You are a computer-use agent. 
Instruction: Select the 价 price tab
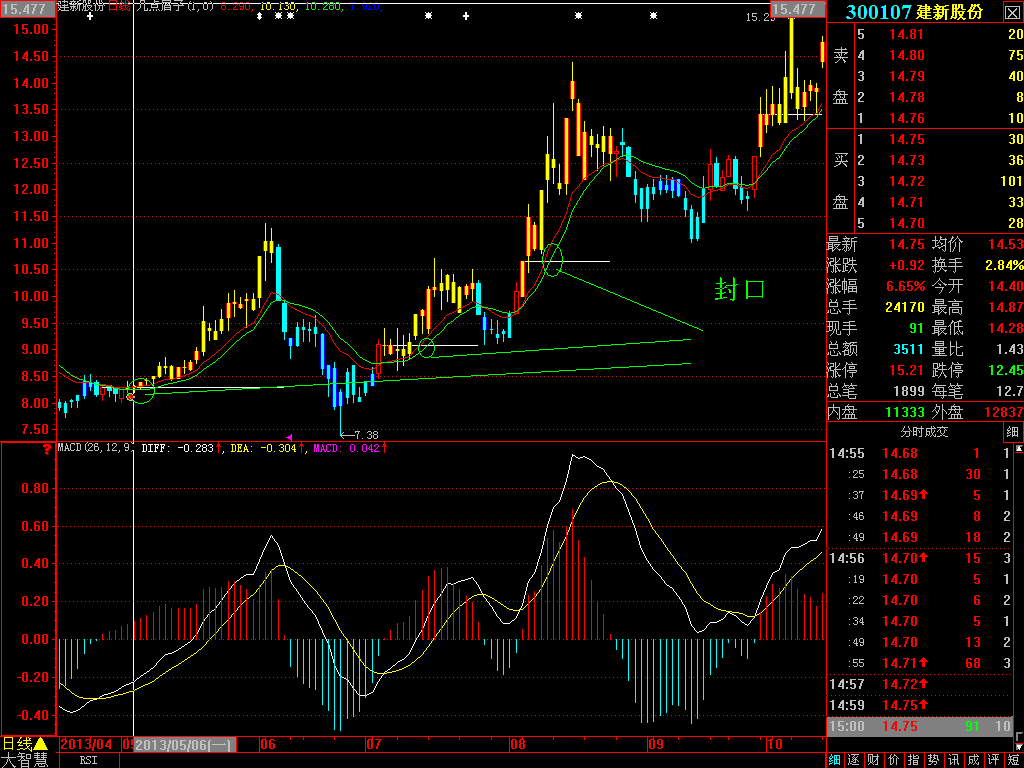pyautogui.click(x=893, y=760)
